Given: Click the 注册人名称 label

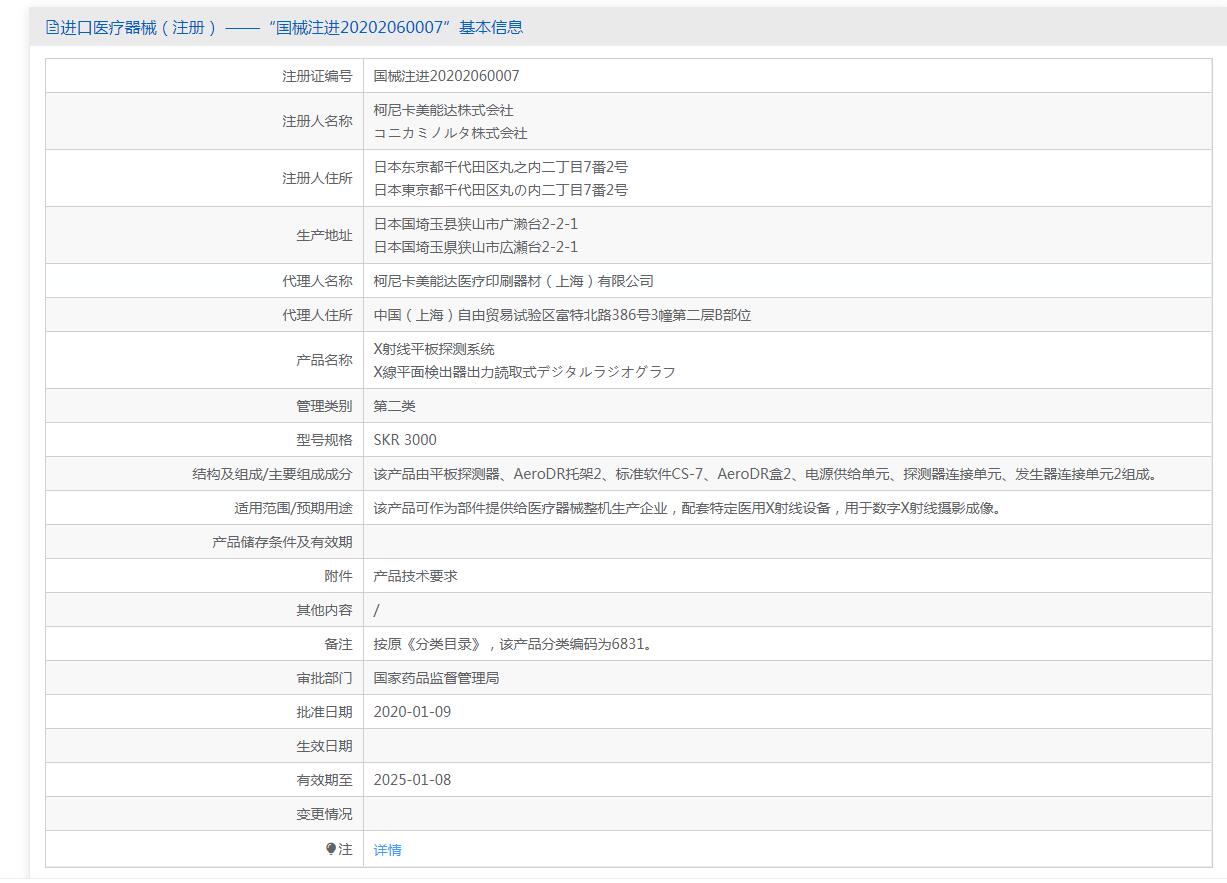Looking at the screenshot, I should point(317,121).
